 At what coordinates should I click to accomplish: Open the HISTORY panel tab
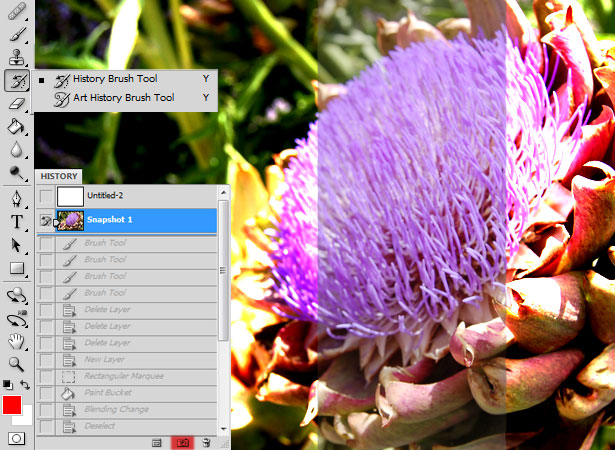click(59, 176)
